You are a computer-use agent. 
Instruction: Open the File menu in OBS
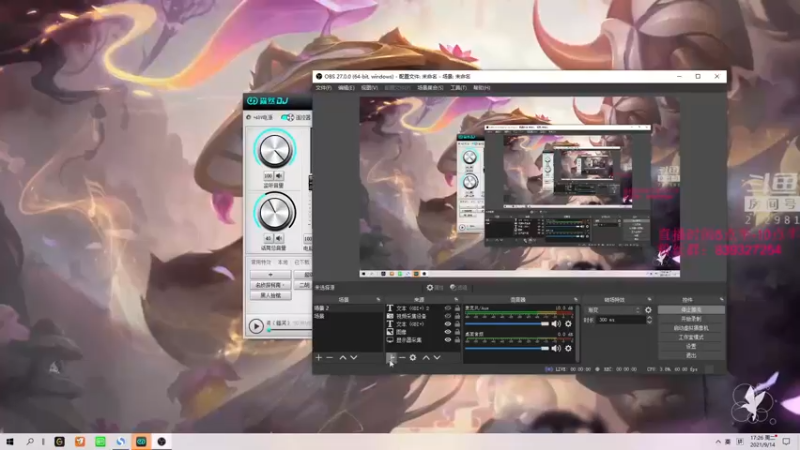coord(323,88)
